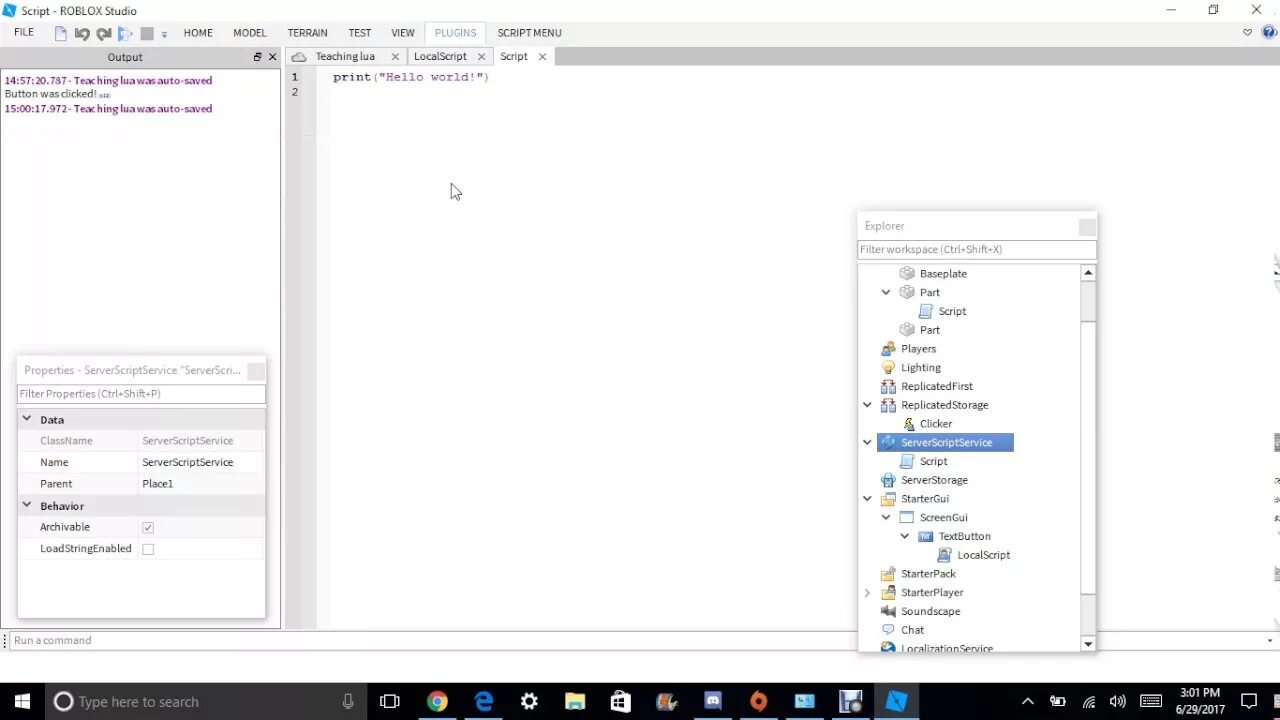Open Chrome from the taskbar
Viewport: 1280px width, 720px height.
tap(437, 701)
